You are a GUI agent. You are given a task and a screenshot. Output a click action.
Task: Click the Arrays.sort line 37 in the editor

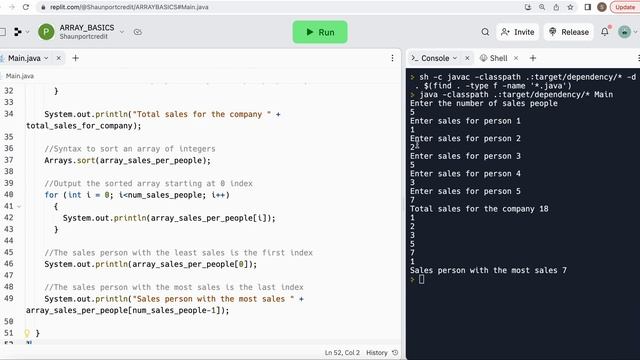127,160
